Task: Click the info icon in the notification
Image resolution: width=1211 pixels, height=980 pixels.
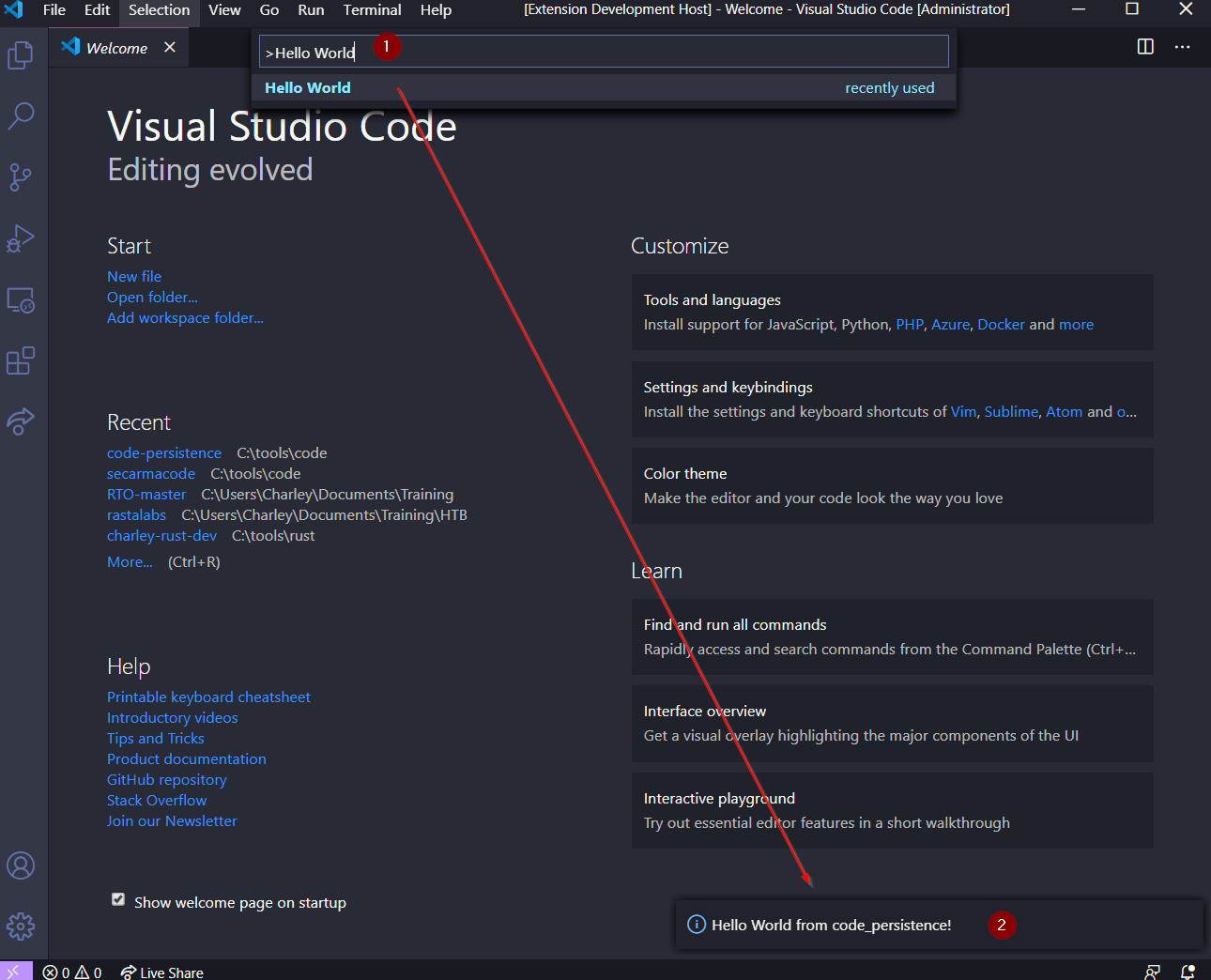Action: point(697,925)
